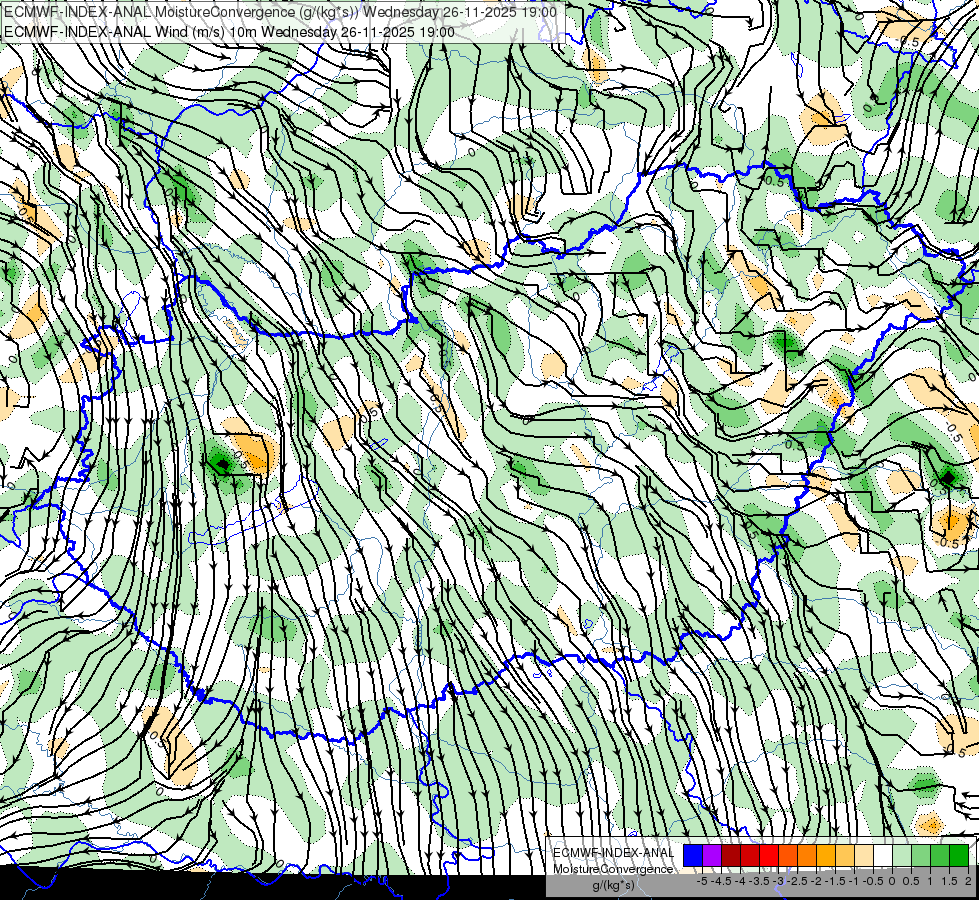Pick the bright red swatch left of -3

[x=769, y=856]
